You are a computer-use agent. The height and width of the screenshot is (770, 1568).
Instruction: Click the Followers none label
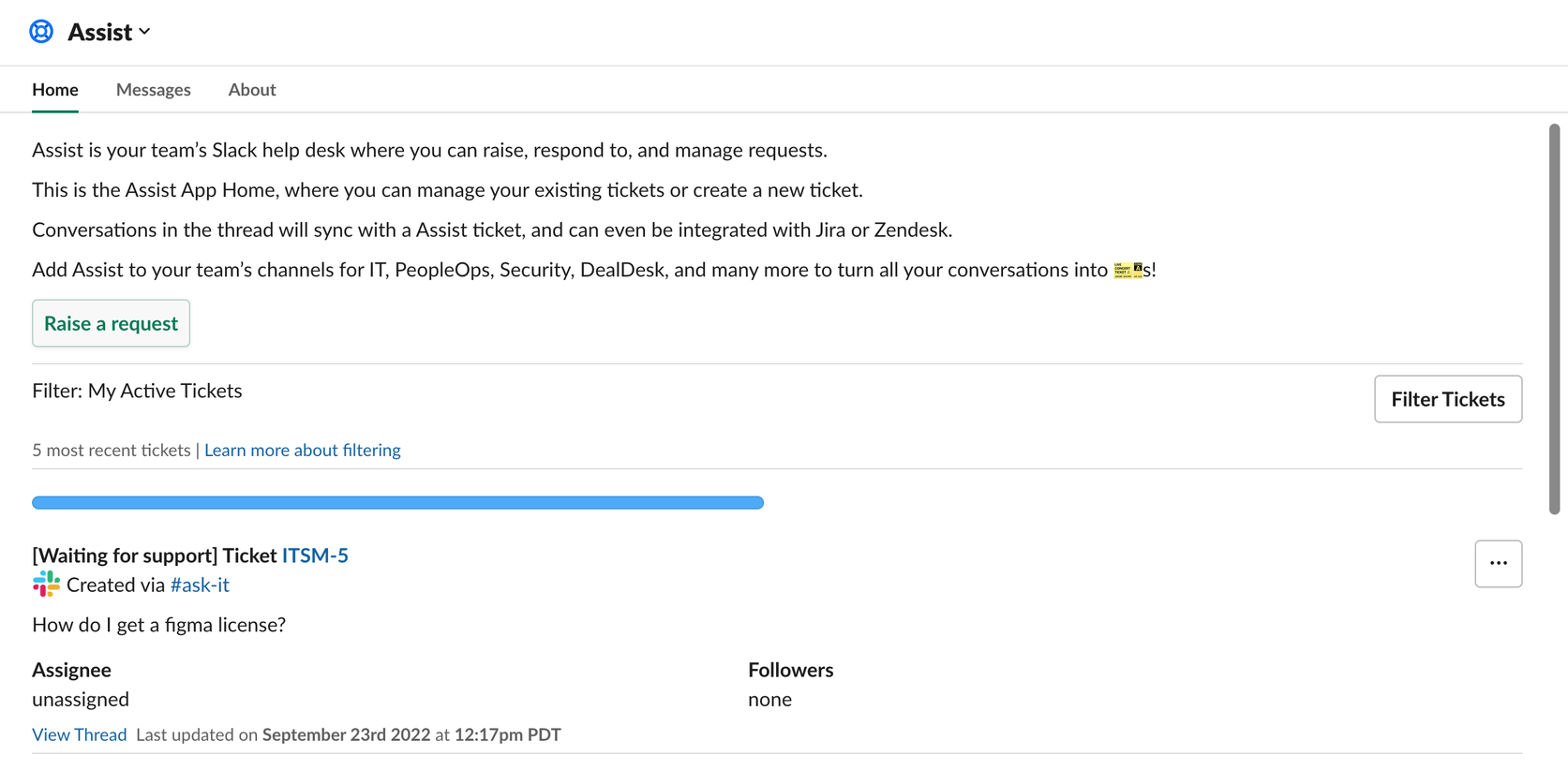coord(769,699)
